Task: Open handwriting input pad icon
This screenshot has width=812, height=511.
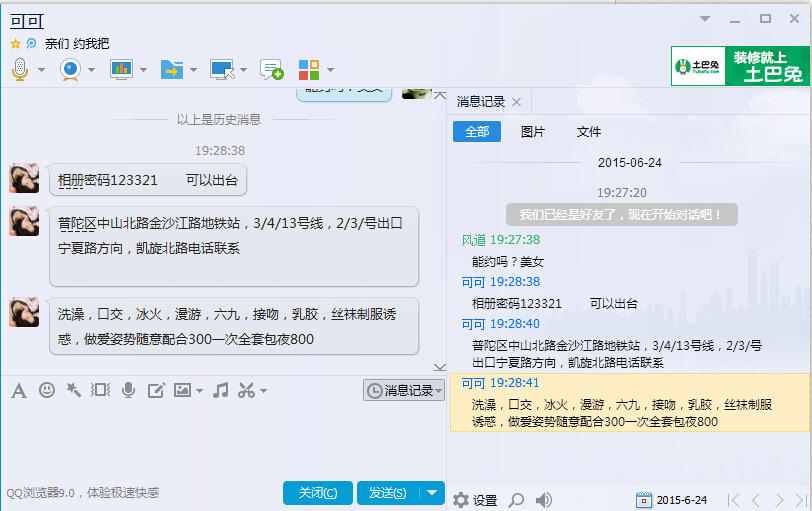Action: pyautogui.click(x=156, y=390)
